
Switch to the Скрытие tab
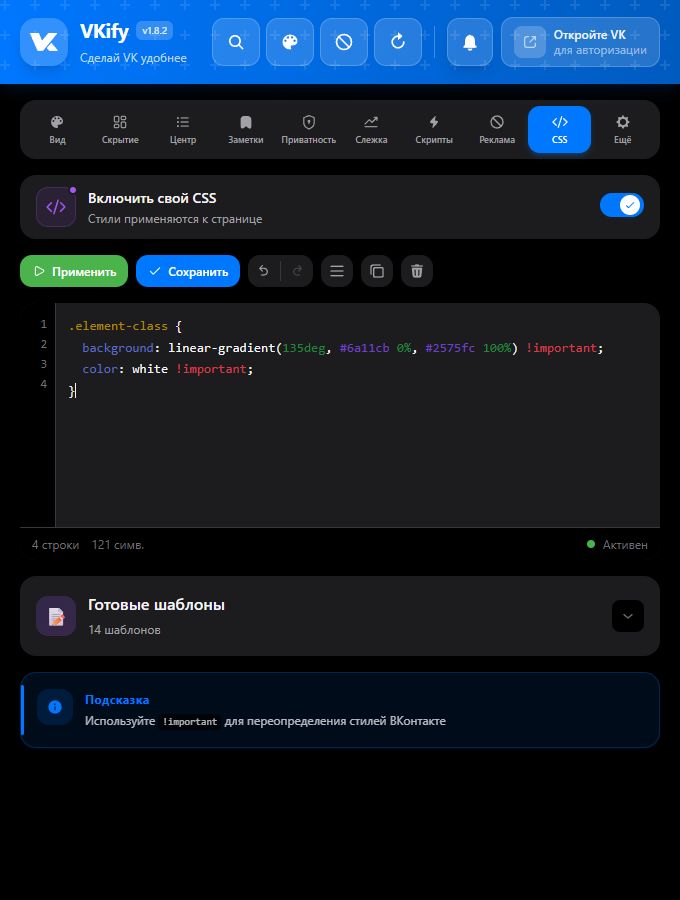[x=120, y=130]
